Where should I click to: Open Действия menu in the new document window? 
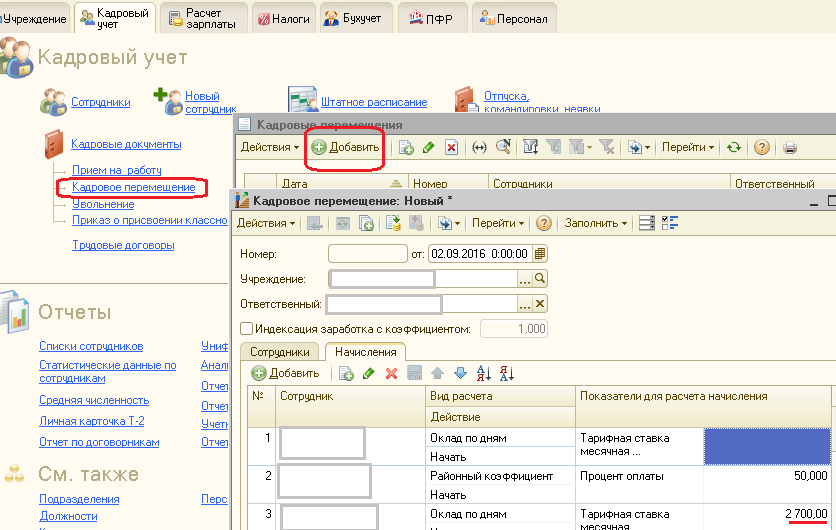tap(266, 223)
